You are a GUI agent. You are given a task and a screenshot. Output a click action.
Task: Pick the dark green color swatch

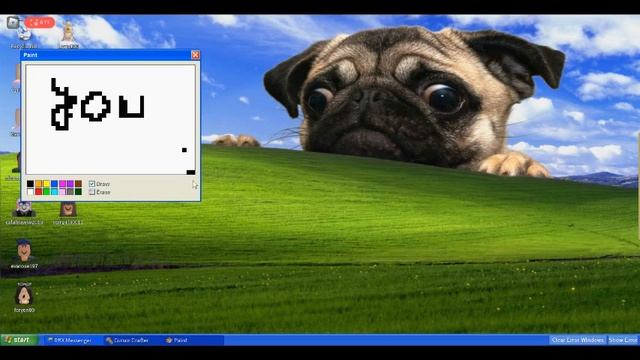tap(78, 191)
